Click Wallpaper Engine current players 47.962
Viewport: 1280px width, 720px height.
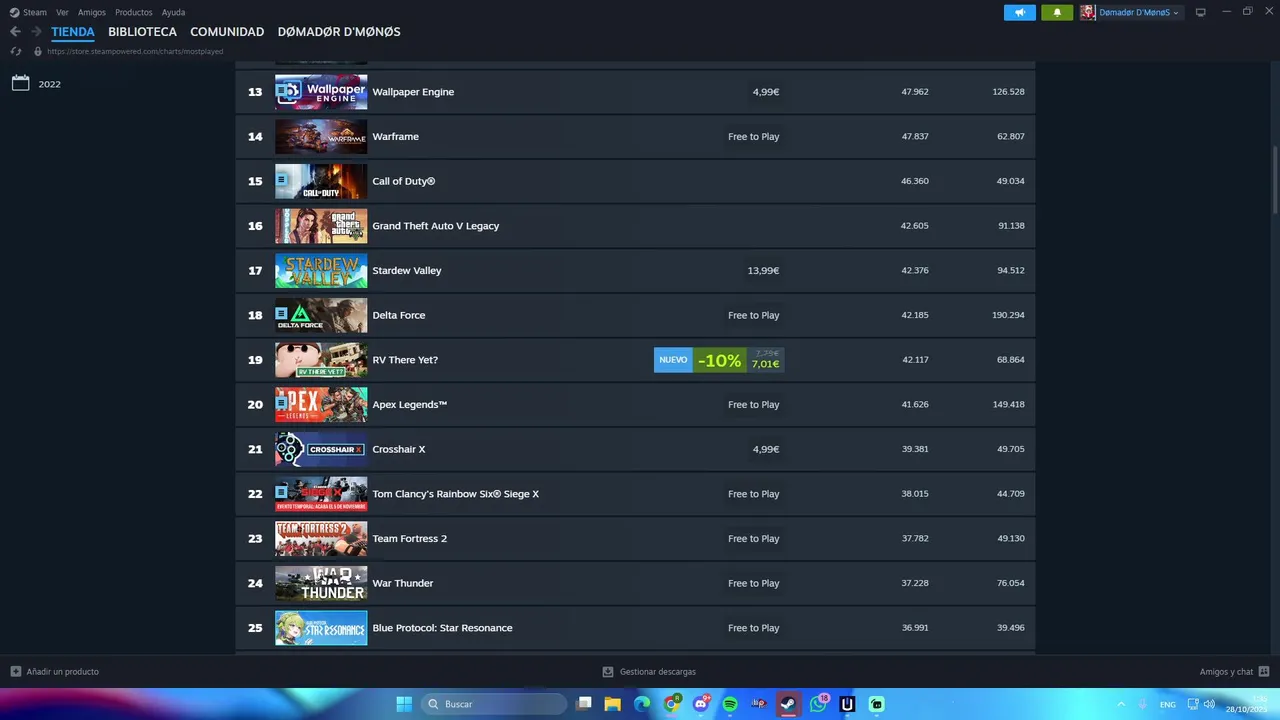915,92
